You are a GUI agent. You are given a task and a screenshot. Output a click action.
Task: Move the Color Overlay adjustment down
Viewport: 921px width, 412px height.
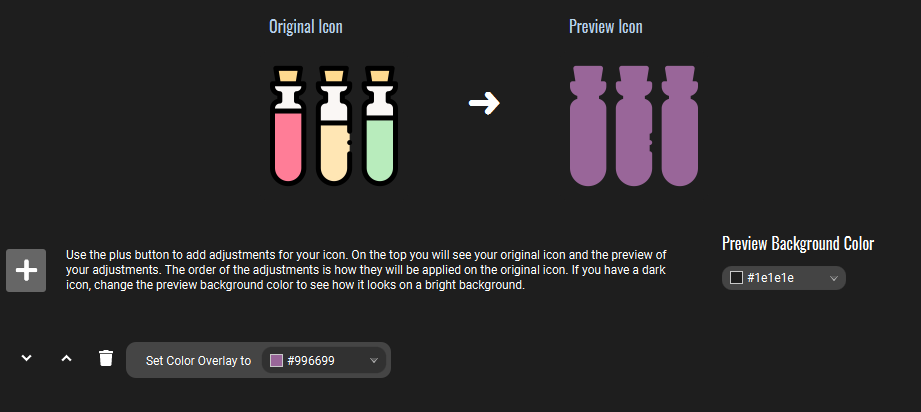pos(27,358)
